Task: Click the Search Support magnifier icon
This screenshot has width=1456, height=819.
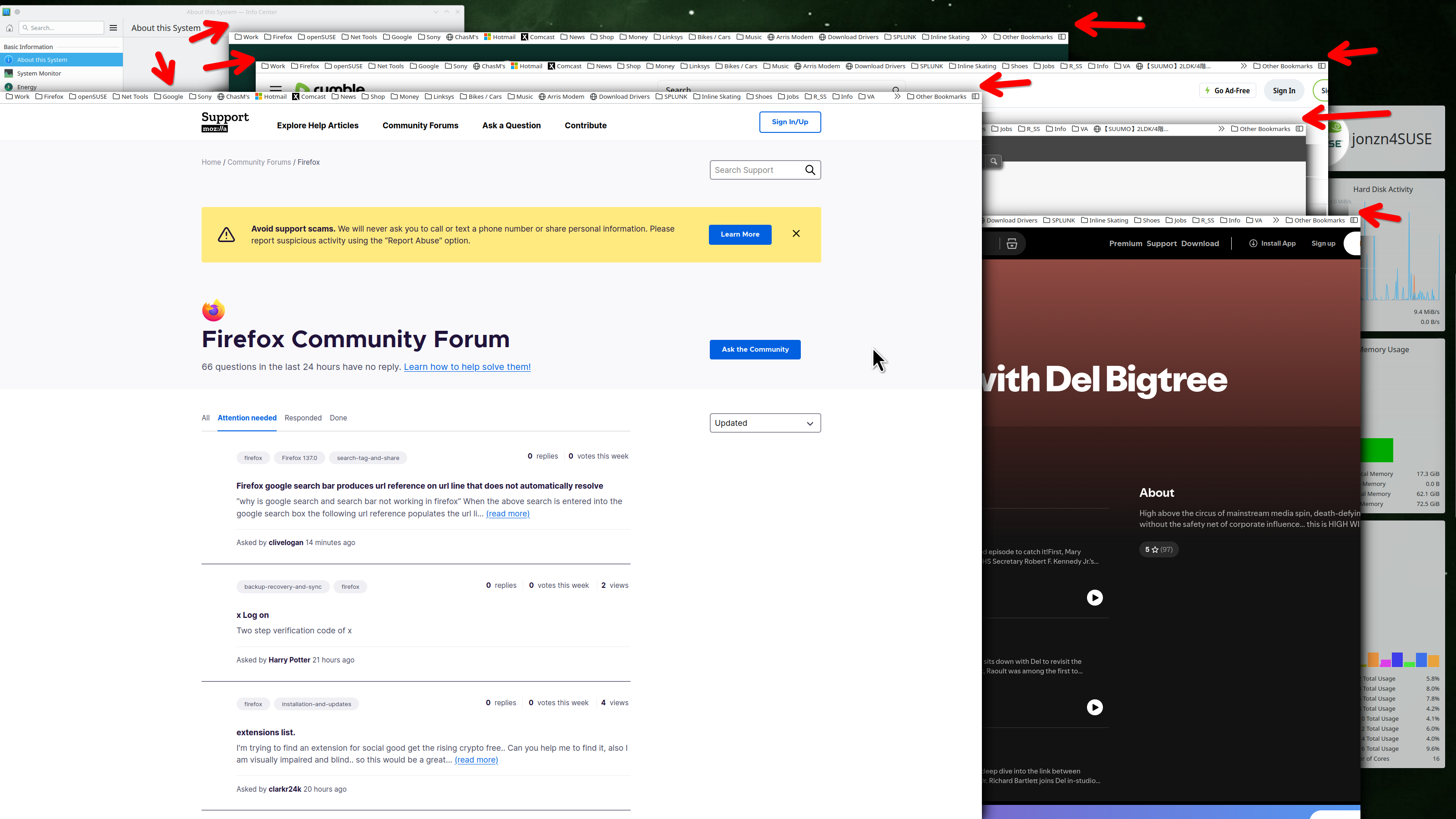Action: pos(810,170)
